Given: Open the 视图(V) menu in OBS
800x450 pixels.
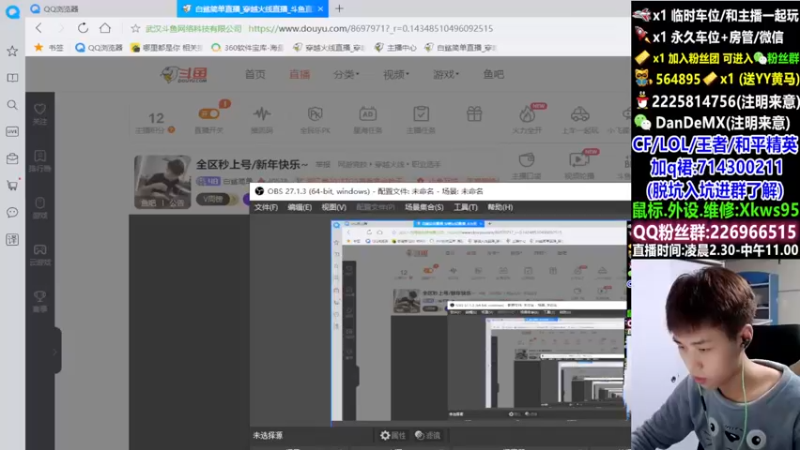Looking at the screenshot, I should click(334, 207).
